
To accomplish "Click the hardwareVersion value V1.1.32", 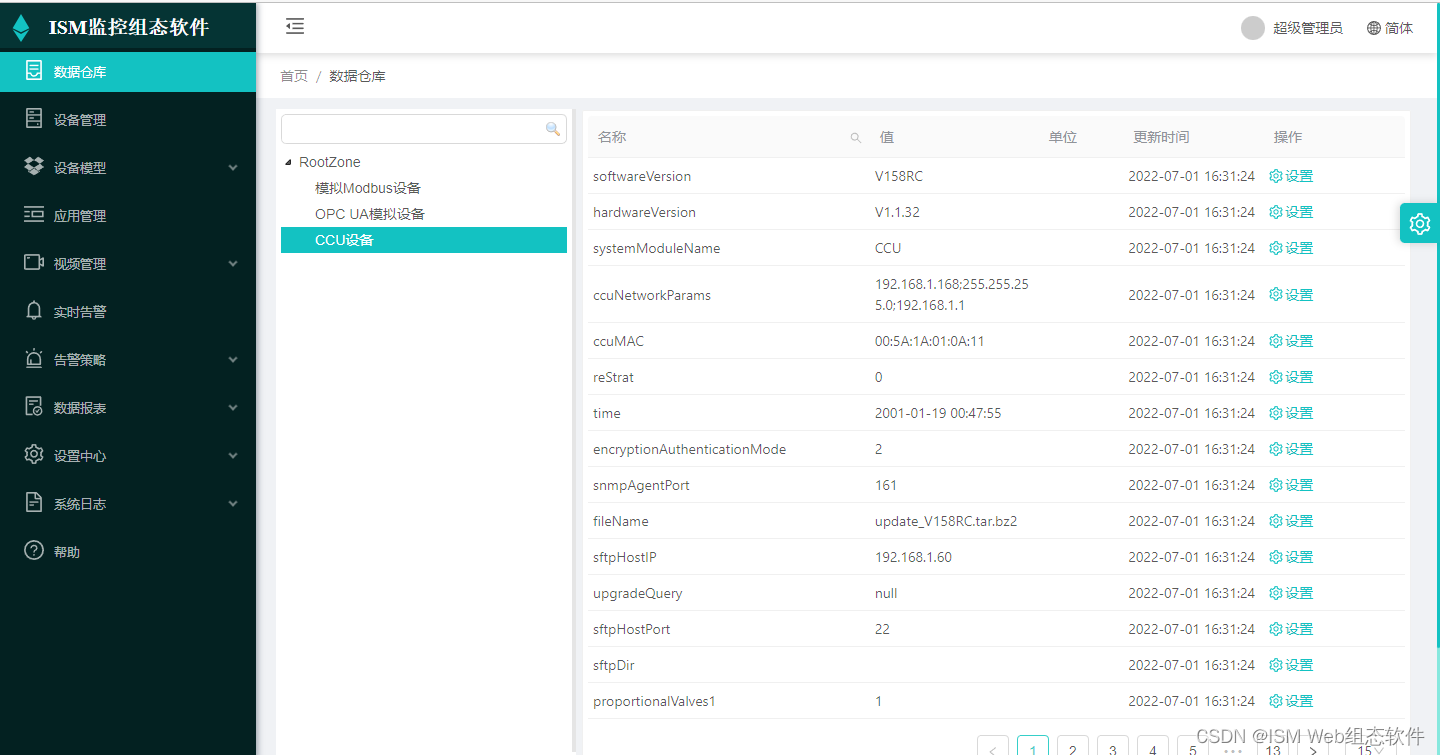I will [897, 212].
